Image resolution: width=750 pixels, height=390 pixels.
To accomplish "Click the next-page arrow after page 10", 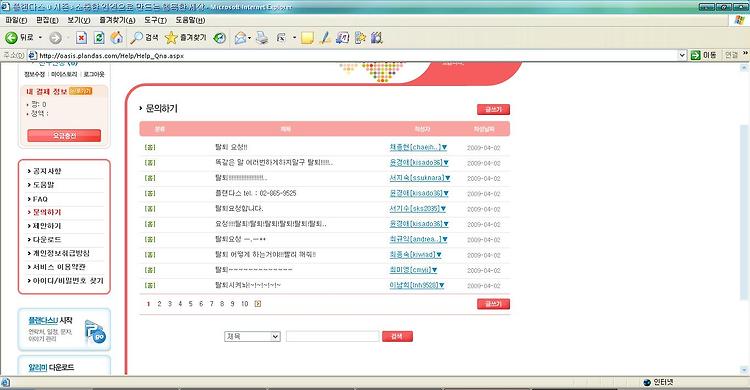I will [x=258, y=303].
